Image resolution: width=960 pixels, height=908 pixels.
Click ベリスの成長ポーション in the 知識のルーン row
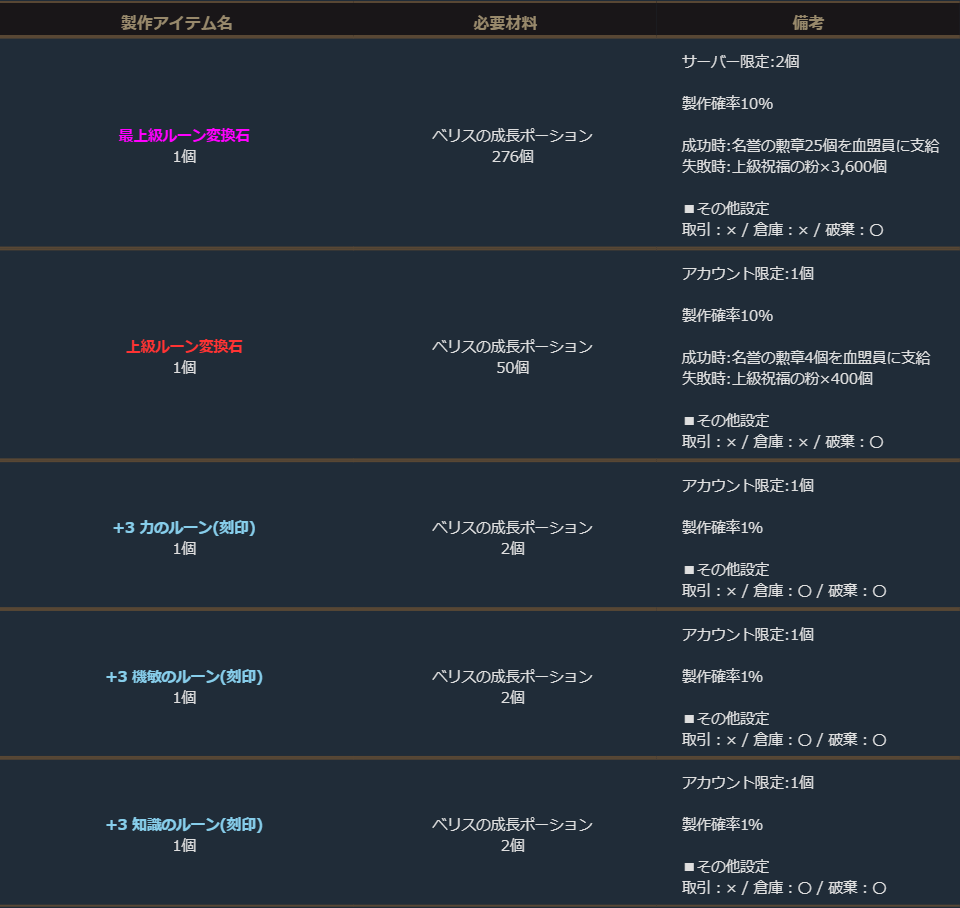[512, 825]
